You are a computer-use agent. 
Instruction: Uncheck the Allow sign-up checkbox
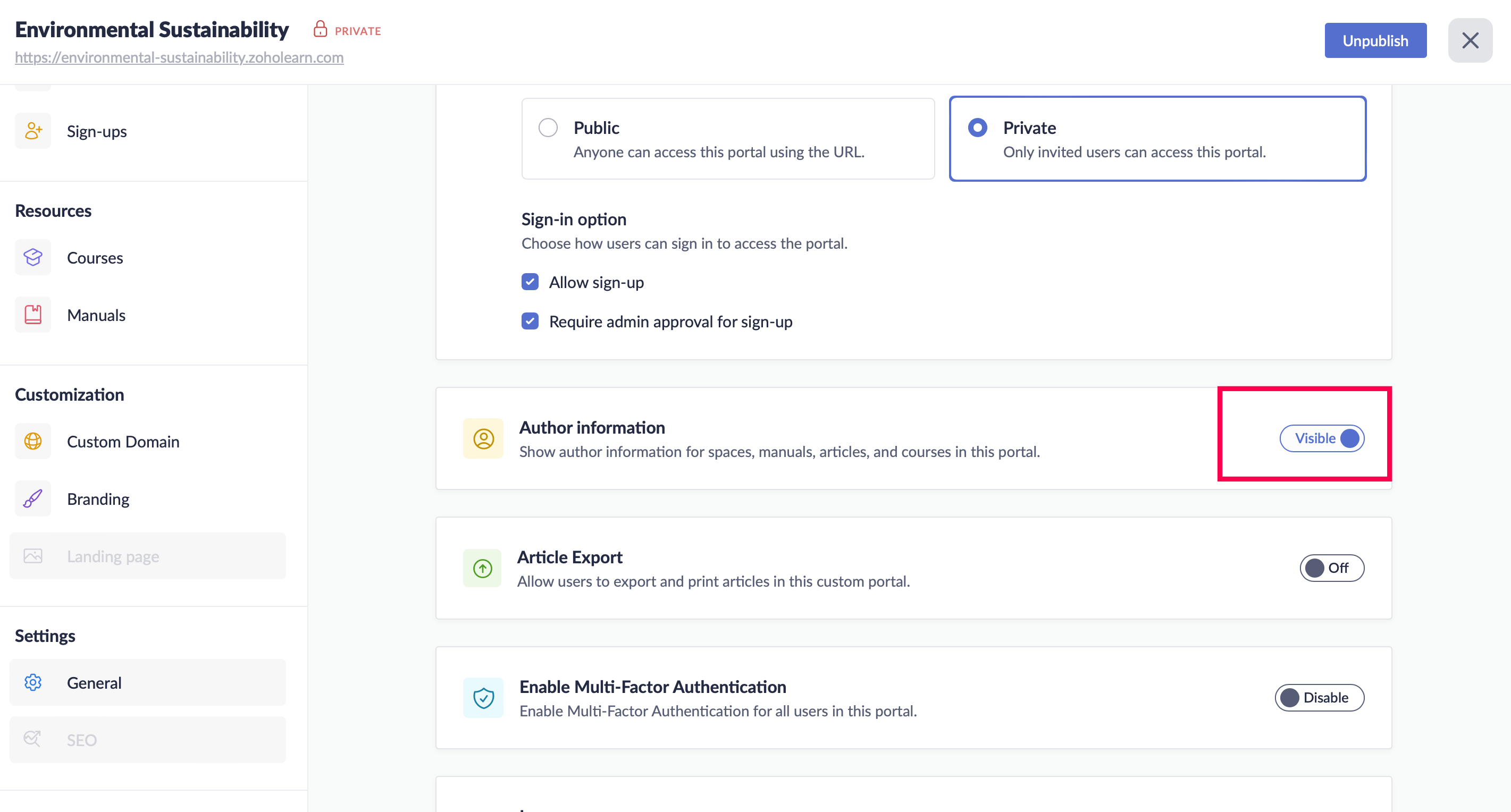530,282
